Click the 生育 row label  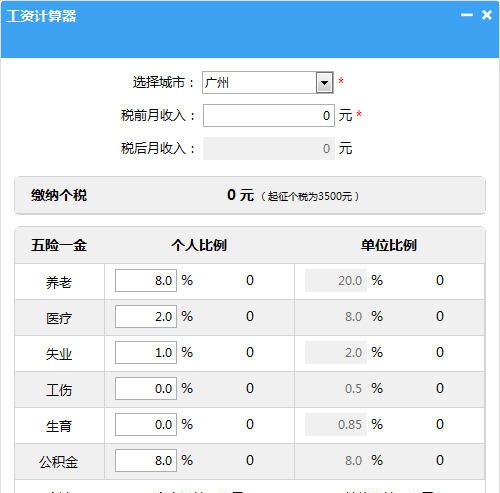(59, 426)
